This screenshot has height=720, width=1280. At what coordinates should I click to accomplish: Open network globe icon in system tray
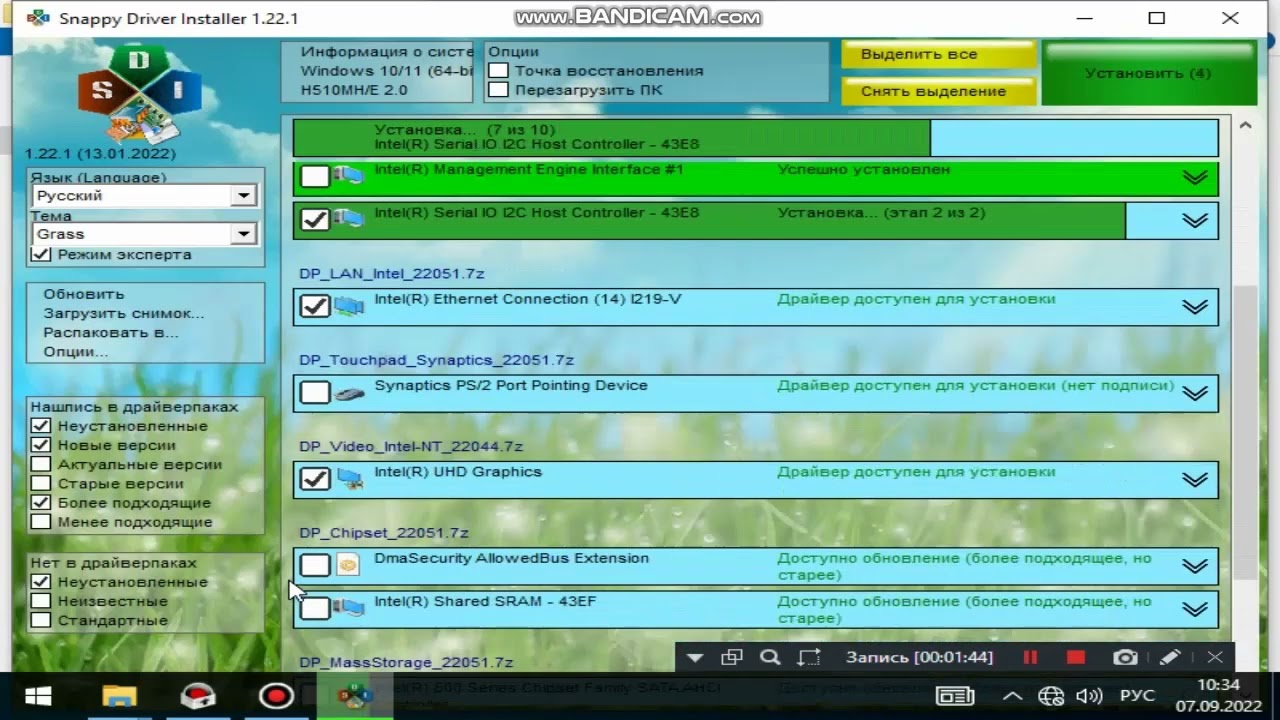(x=1051, y=696)
